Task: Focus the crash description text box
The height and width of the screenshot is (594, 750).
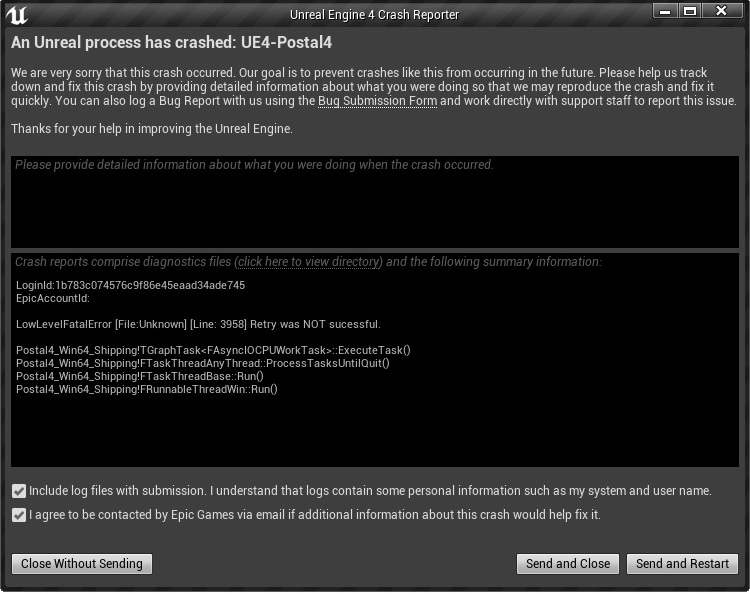Action: coord(375,202)
